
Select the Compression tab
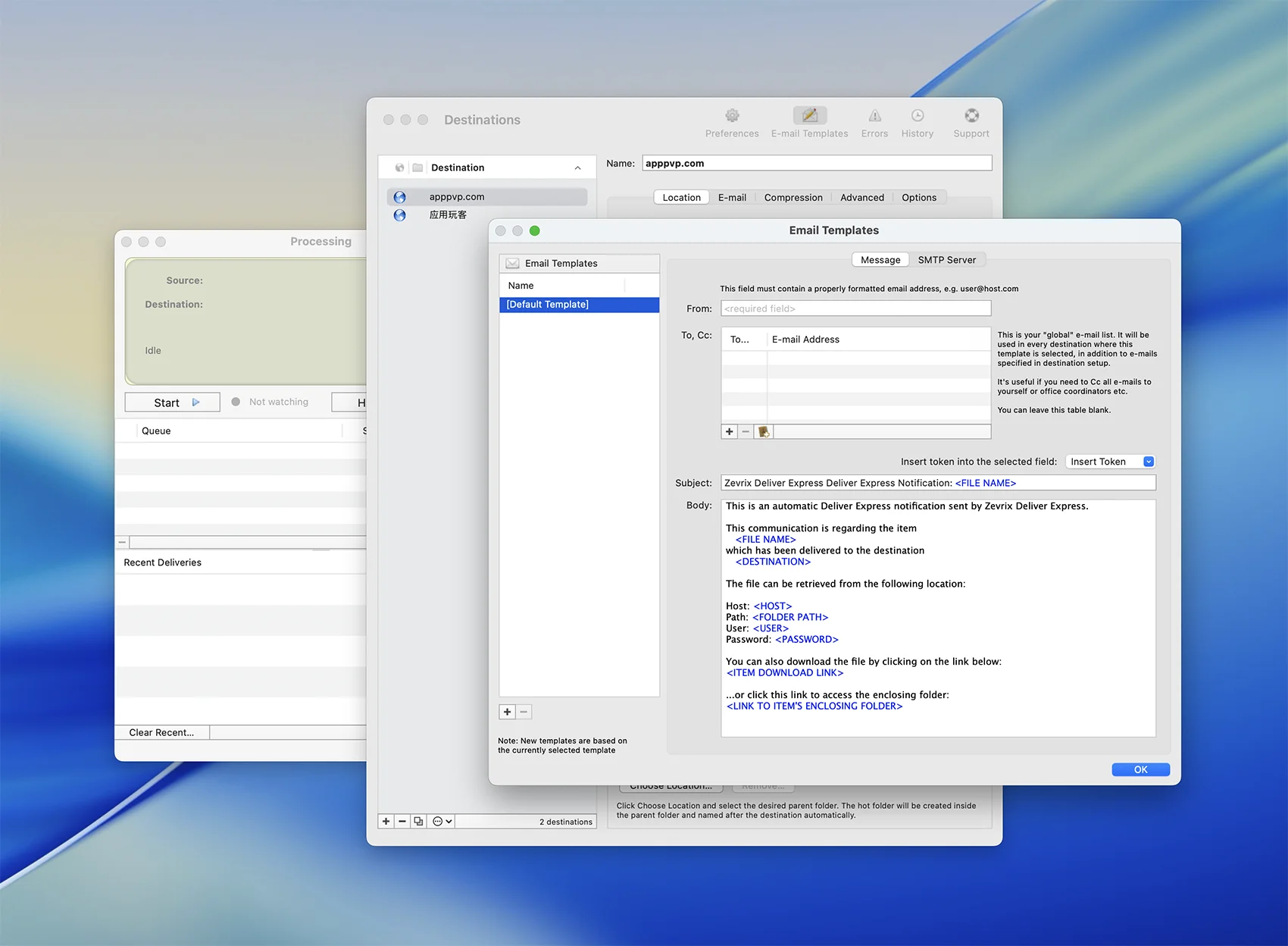pos(792,198)
